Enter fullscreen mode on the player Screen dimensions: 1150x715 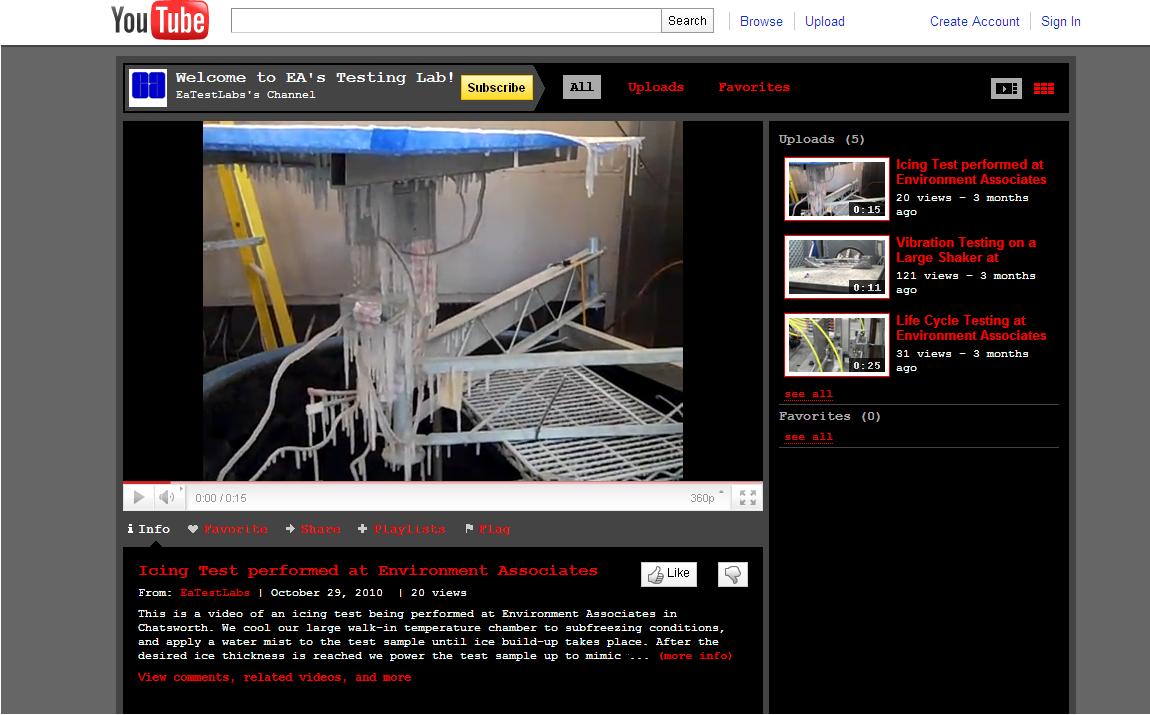point(747,498)
